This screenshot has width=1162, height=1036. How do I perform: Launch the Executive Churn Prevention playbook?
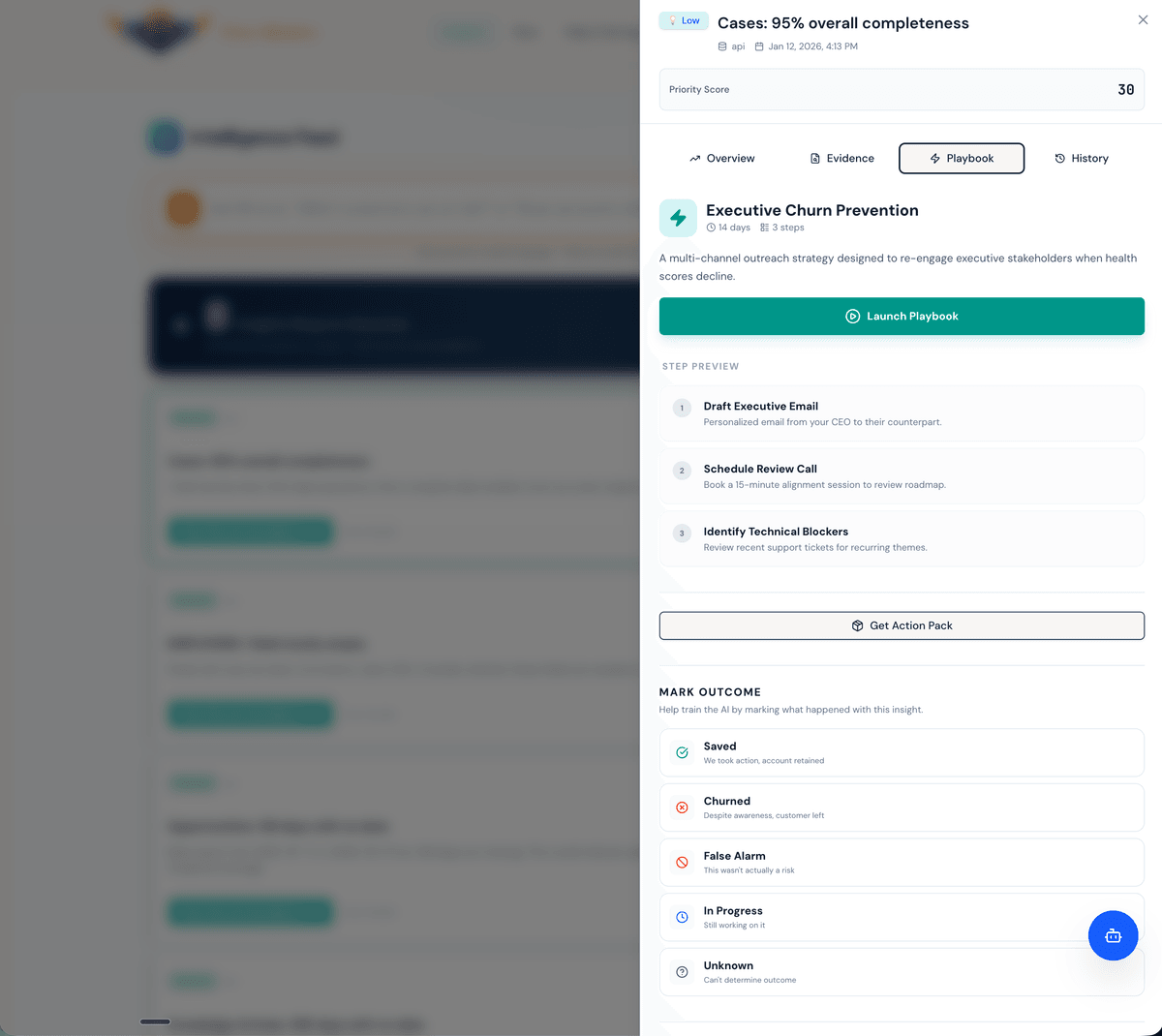902,316
